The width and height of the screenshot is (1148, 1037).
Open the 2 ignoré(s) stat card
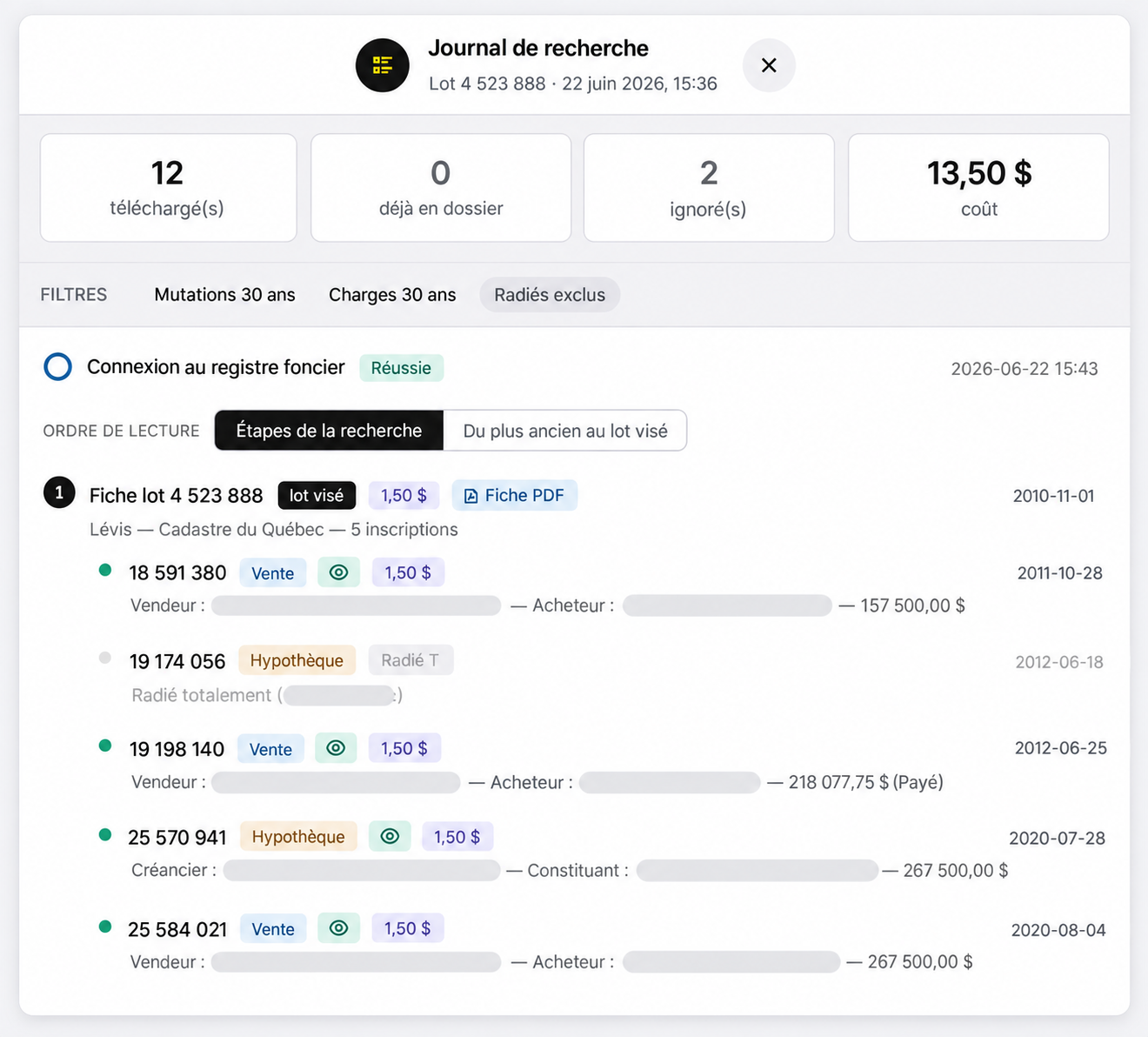coord(709,188)
